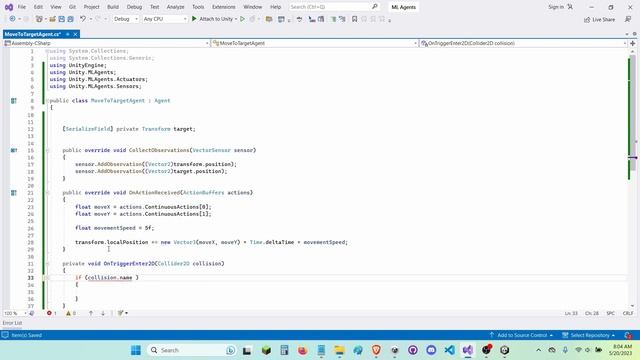The height and width of the screenshot is (360, 640).
Task: Open the Debug configuration dropdown
Action: (x=126, y=19)
